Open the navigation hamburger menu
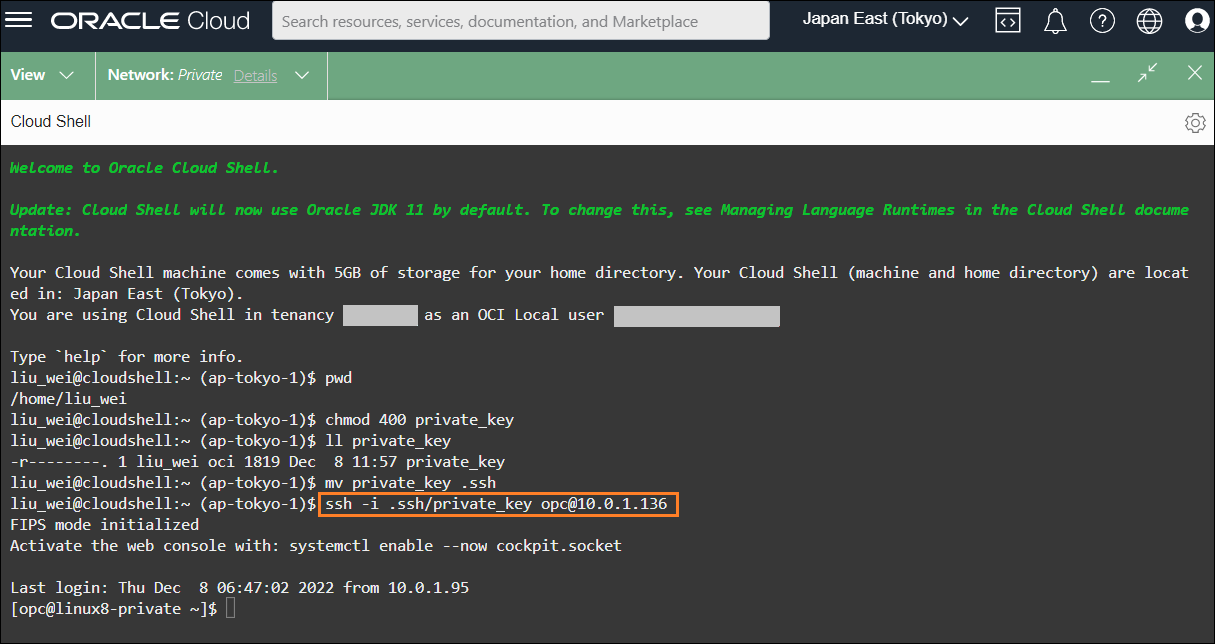 click(x=19, y=19)
